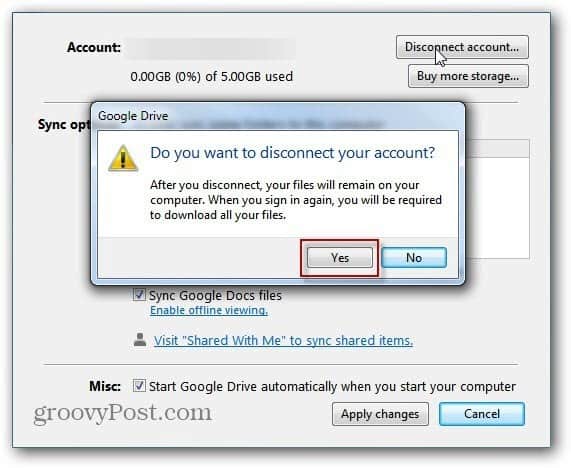Open the Buy more storage option

coord(468,76)
